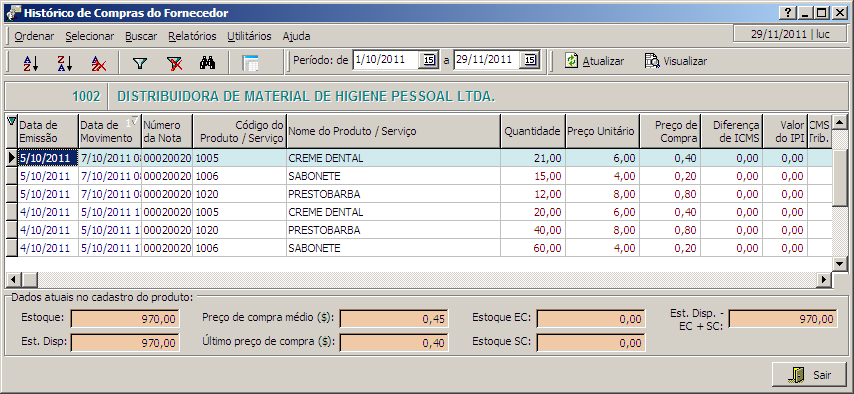The width and height of the screenshot is (854, 394).
Task: Click the Data de Emissão column header
Action: coord(48,131)
